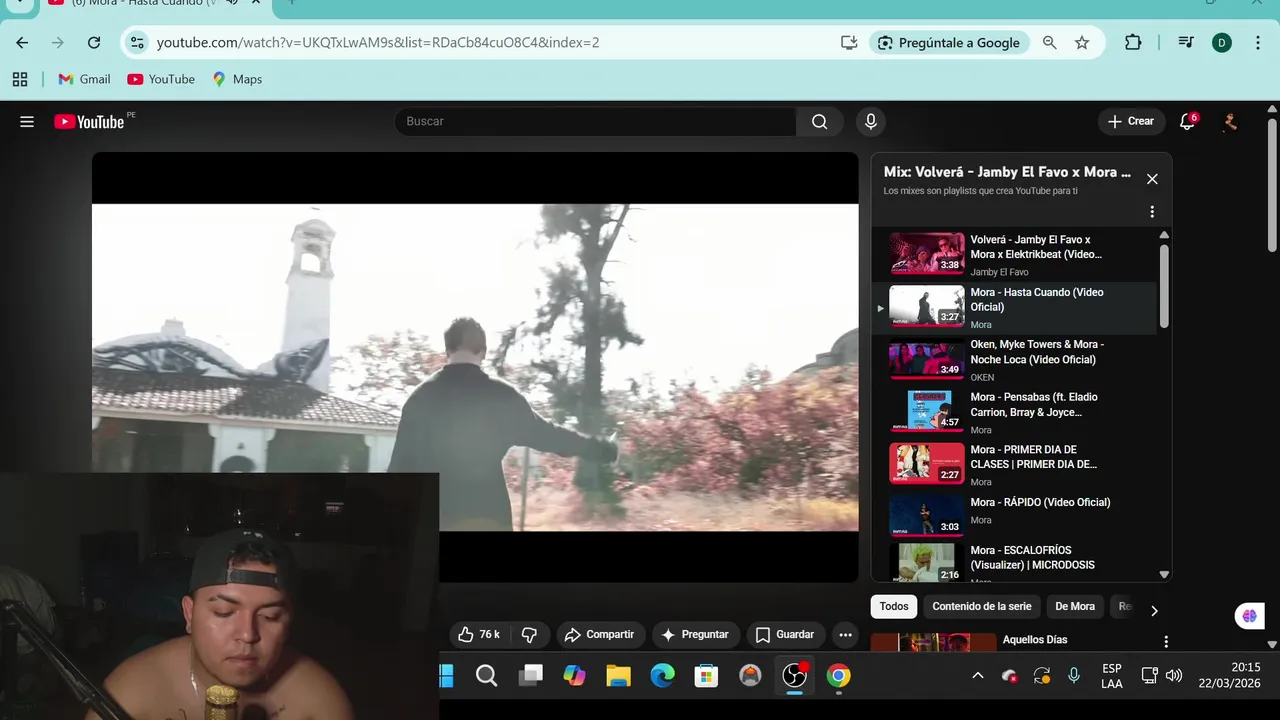The image size is (1280, 720).
Task: Play Volverá - Jamby El Favo playlist thumbnail
Action: (x=927, y=253)
